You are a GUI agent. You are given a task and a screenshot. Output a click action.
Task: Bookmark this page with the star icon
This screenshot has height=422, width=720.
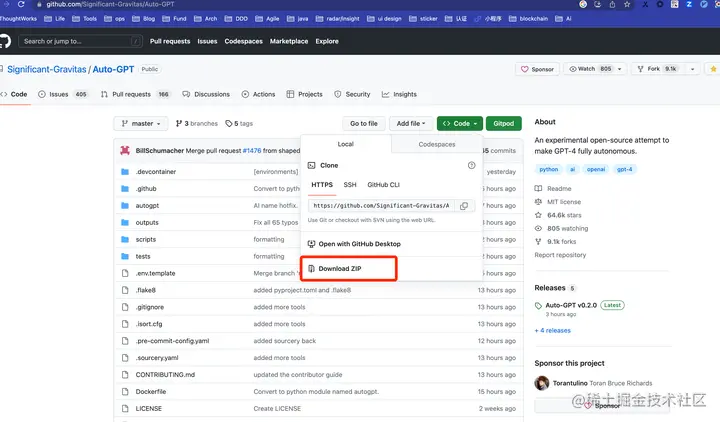627,5
